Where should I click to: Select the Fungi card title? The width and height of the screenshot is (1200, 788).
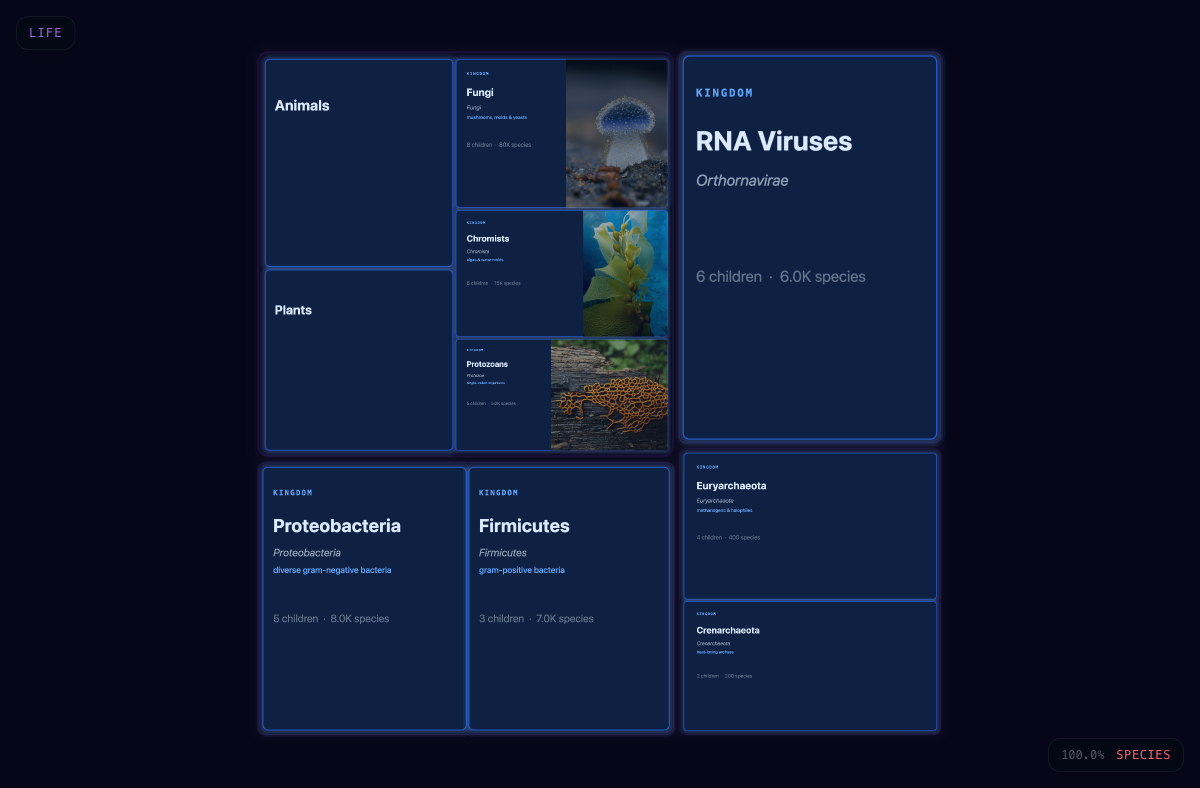pyautogui.click(x=480, y=93)
